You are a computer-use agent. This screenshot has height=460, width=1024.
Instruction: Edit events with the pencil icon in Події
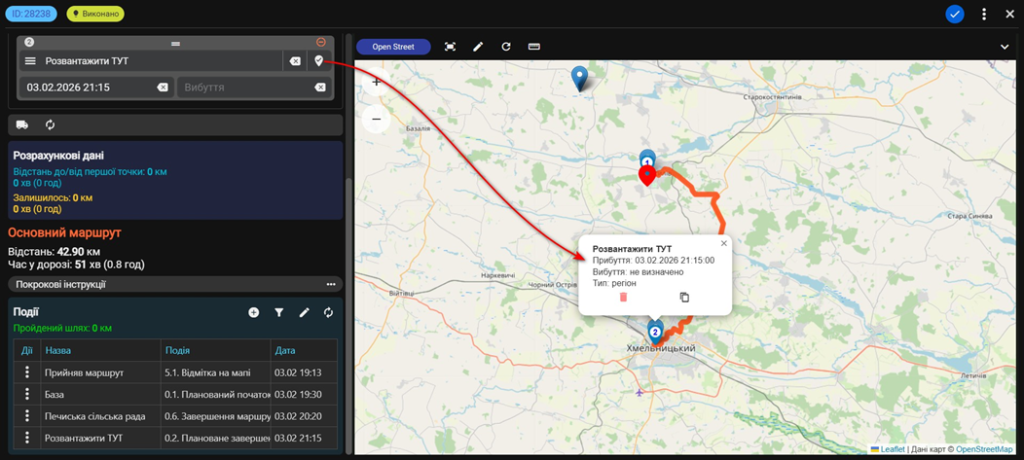(x=304, y=313)
